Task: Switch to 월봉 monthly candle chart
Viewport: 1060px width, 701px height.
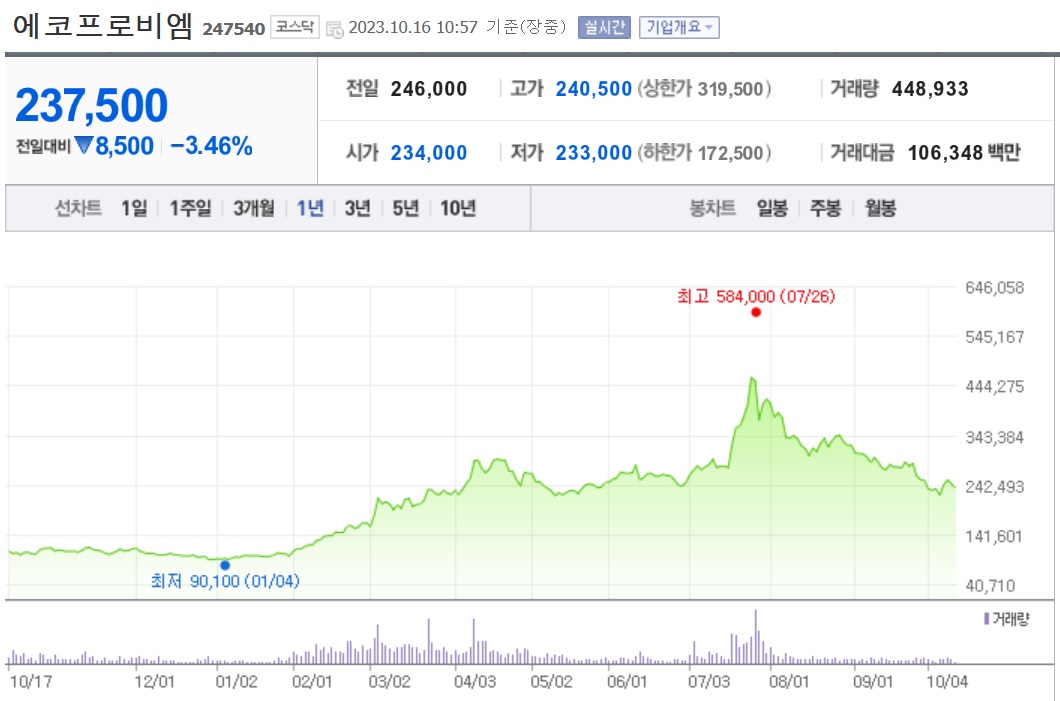Action: tap(880, 208)
